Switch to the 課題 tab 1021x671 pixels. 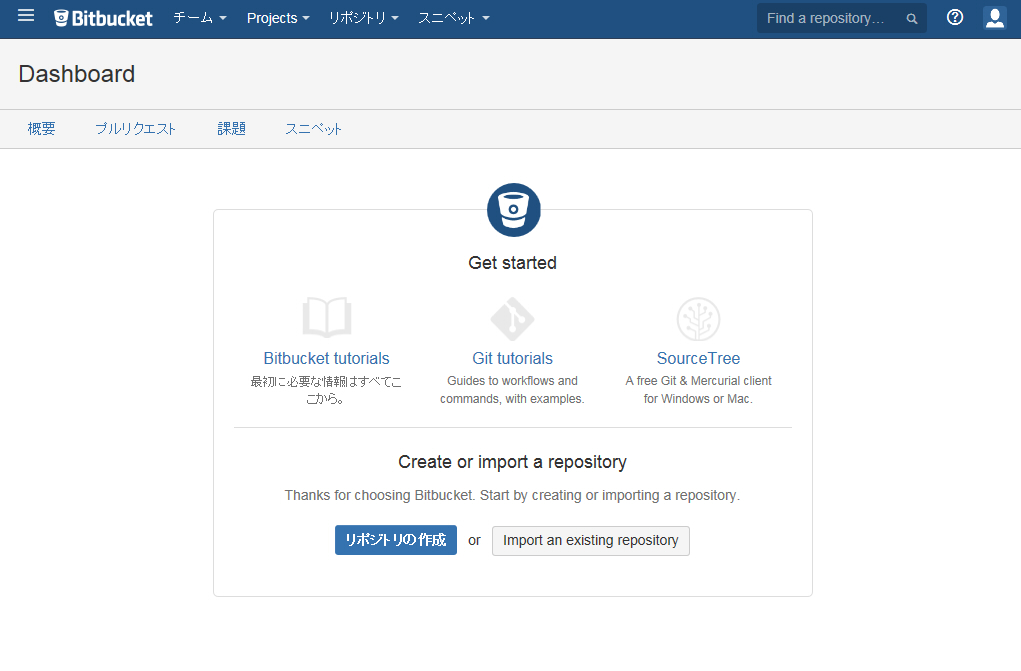[x=231, y=129]
